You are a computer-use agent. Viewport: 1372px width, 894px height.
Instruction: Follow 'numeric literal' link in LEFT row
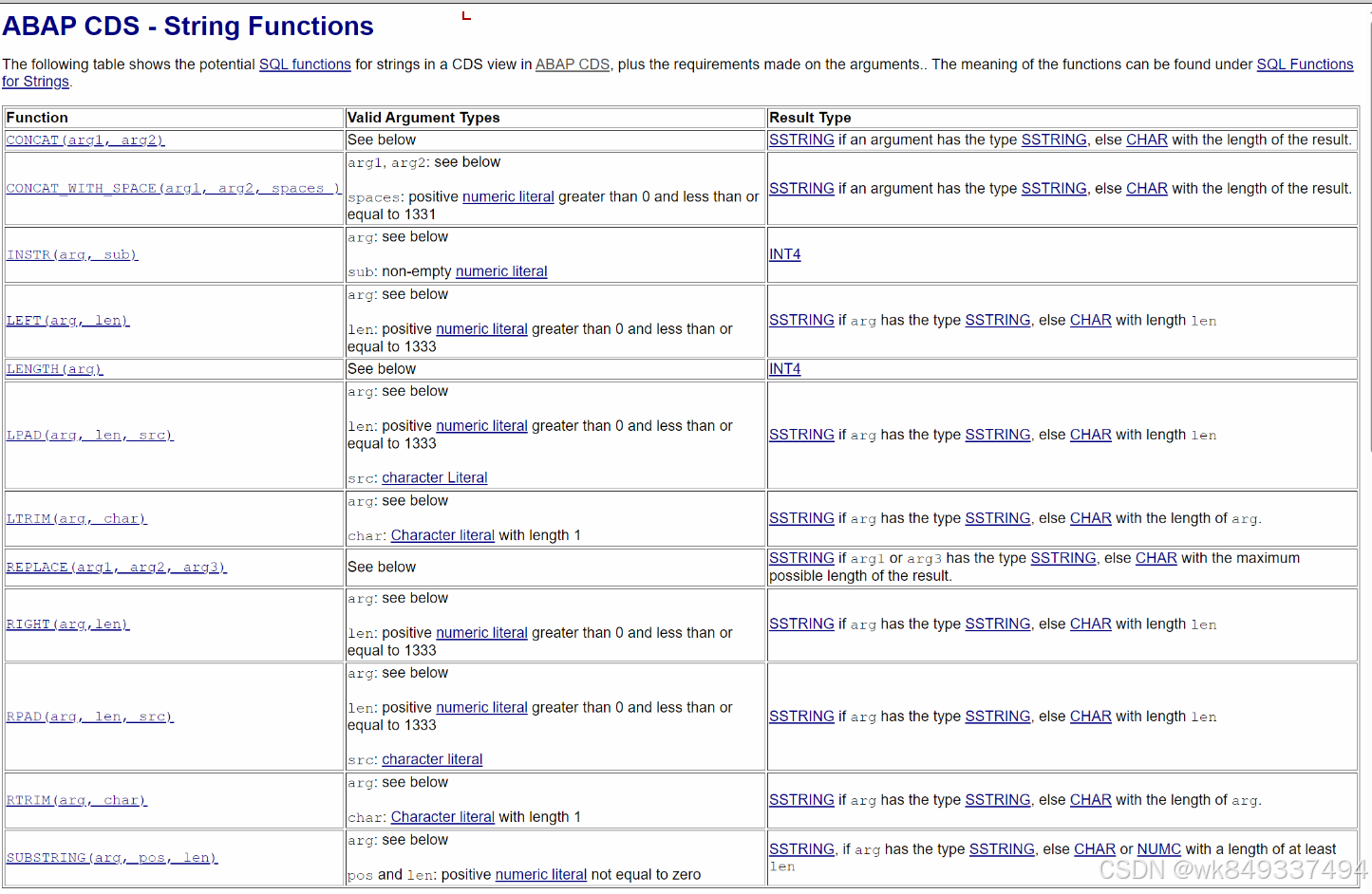coord(481,329)
